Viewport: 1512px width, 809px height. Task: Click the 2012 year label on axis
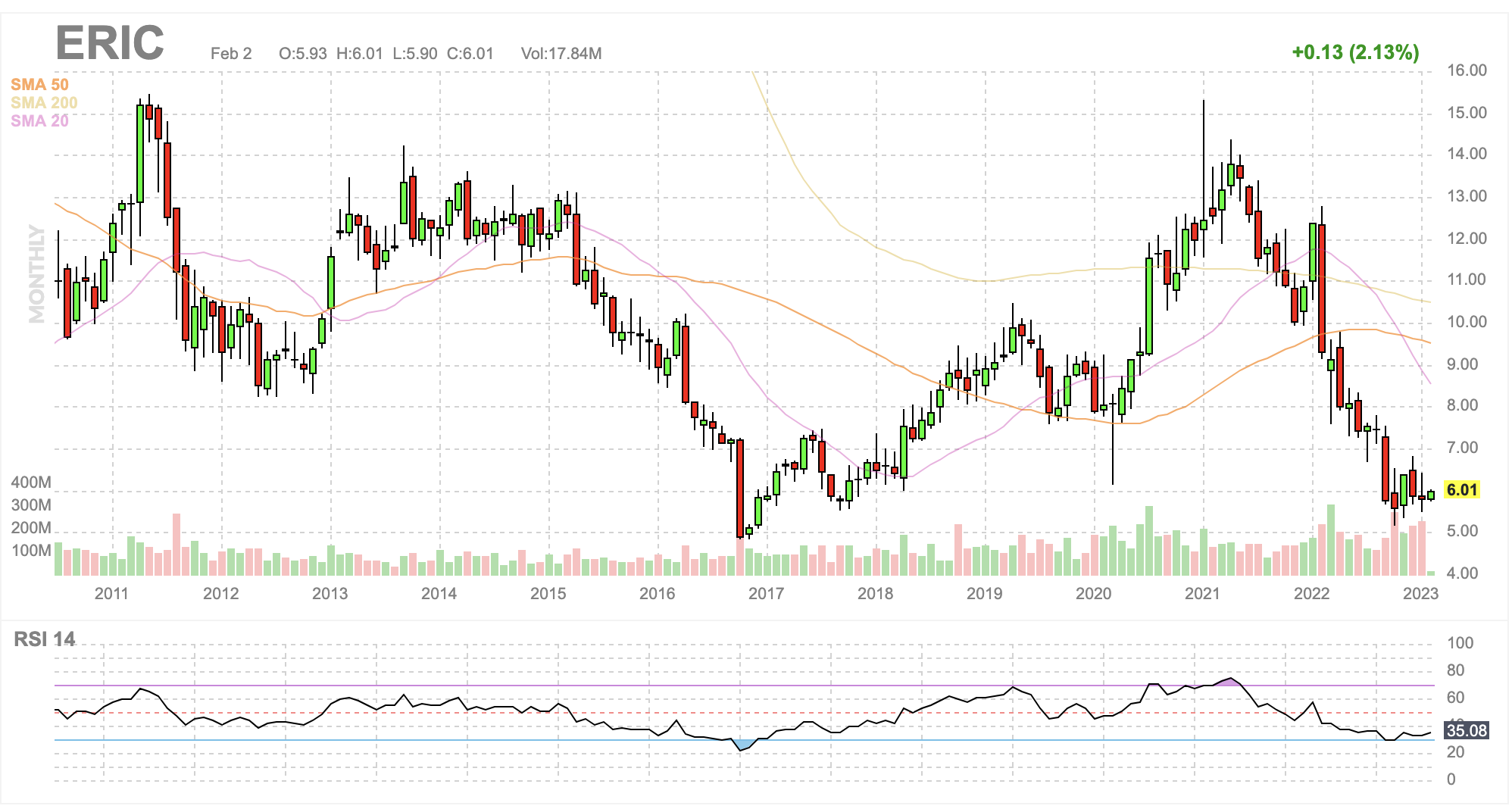pyautogui.click(x=220, y=593)
